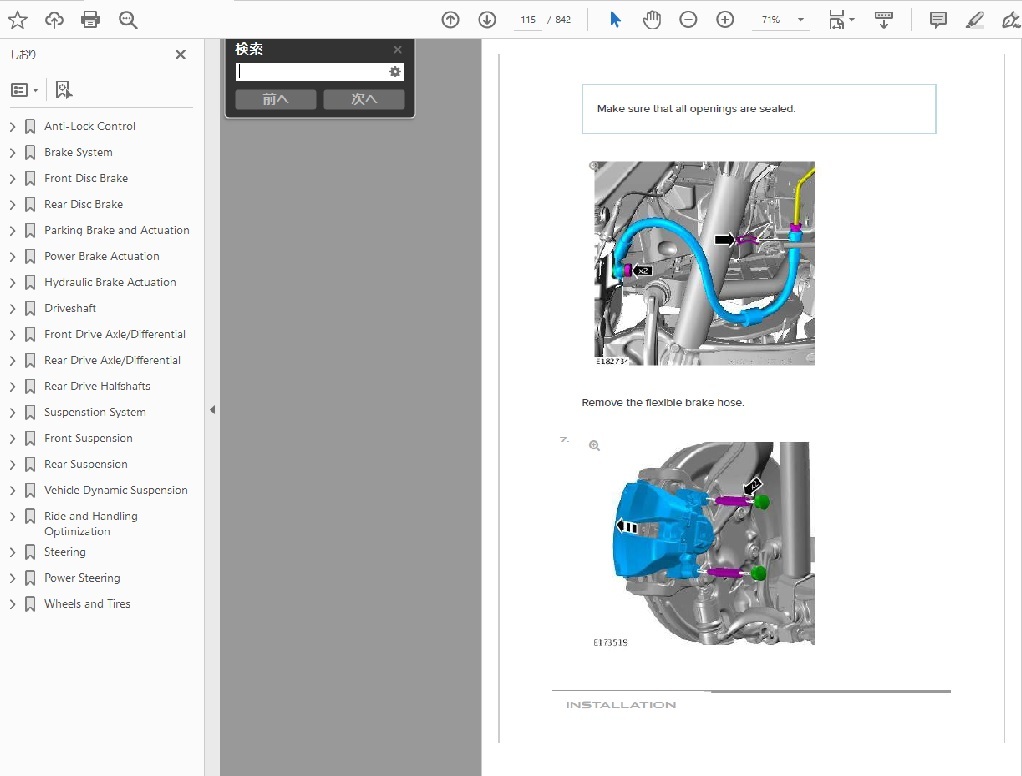This screenshot has width=1022, height=776.
Task: Expand the Power Steering chevron
Action: point(12,578)
